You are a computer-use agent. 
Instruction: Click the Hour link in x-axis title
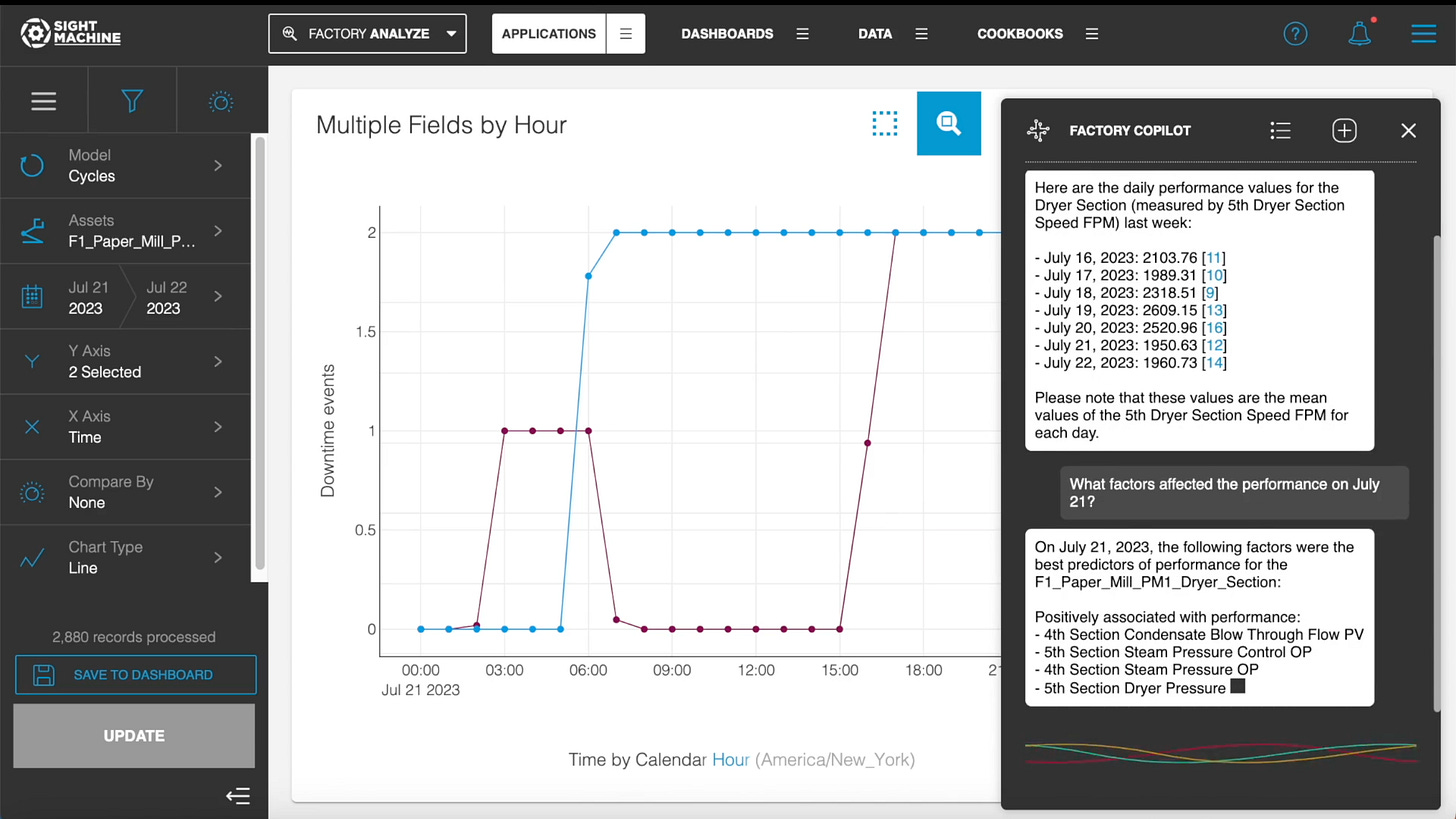(x=730, y=760)
